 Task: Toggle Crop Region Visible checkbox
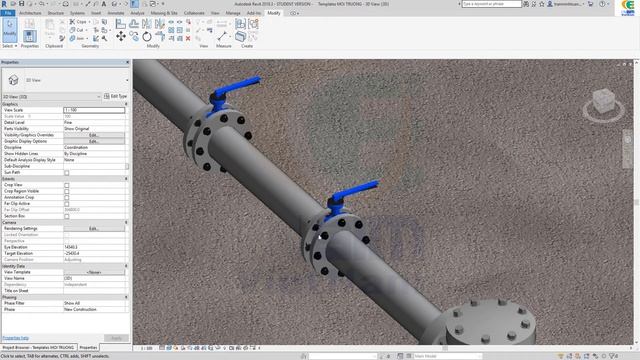coord(67,191)
